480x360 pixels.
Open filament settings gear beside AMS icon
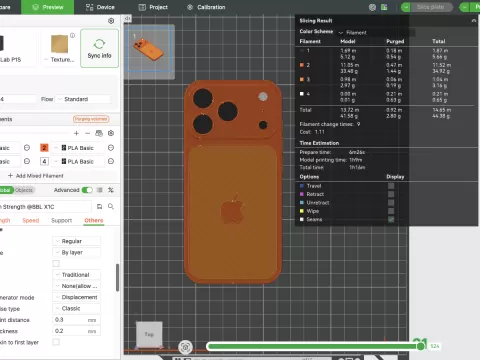(x=111, y=133)
